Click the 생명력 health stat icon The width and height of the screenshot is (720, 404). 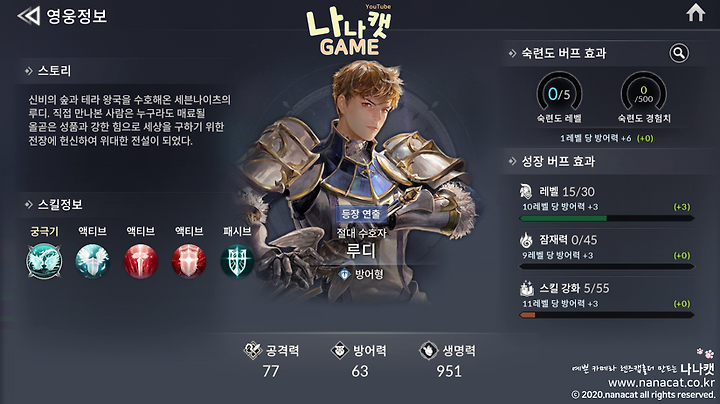click(x=428, y=351)
